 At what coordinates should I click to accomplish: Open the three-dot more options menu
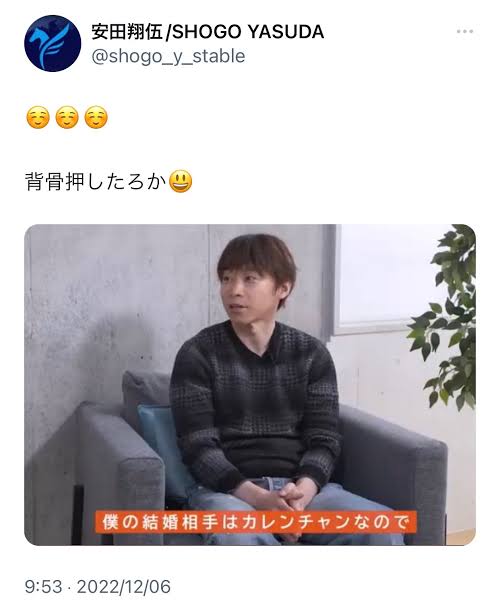(465, 32)
